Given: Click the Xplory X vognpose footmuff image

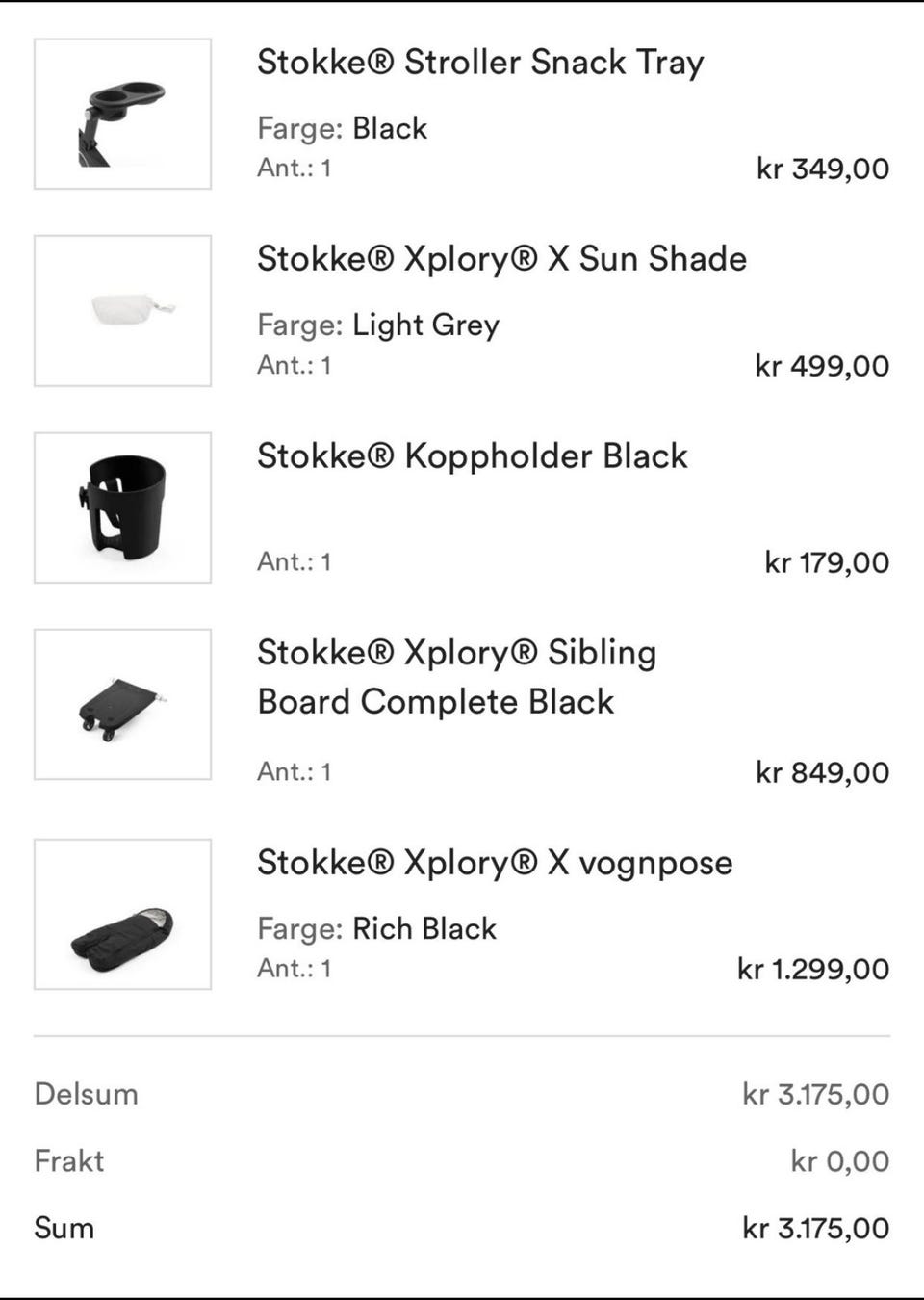Looking at the screenshot, I should (122, 914).
